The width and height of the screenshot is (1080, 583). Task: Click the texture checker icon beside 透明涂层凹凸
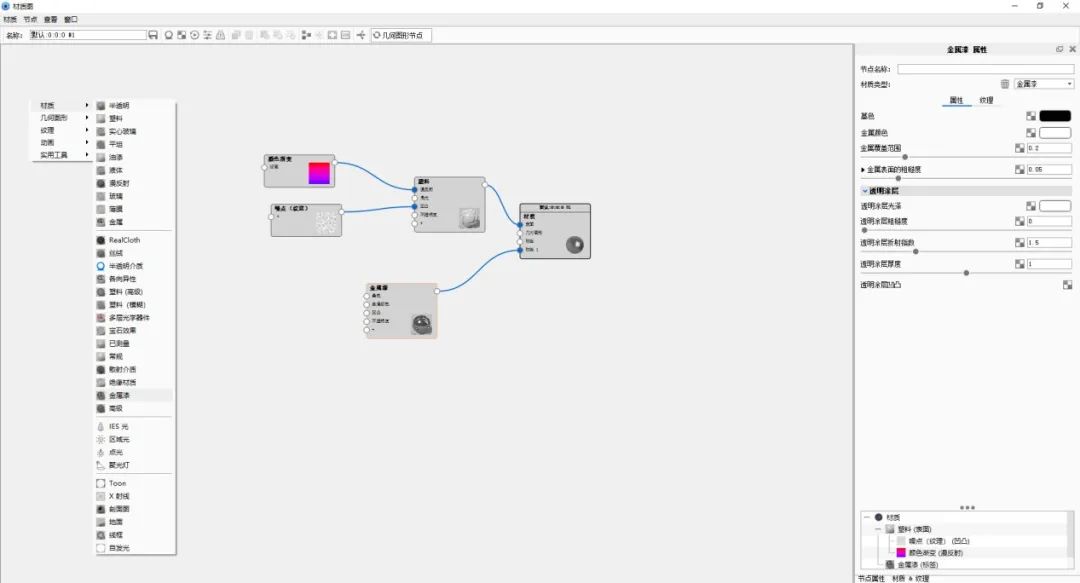(1067, 285)
